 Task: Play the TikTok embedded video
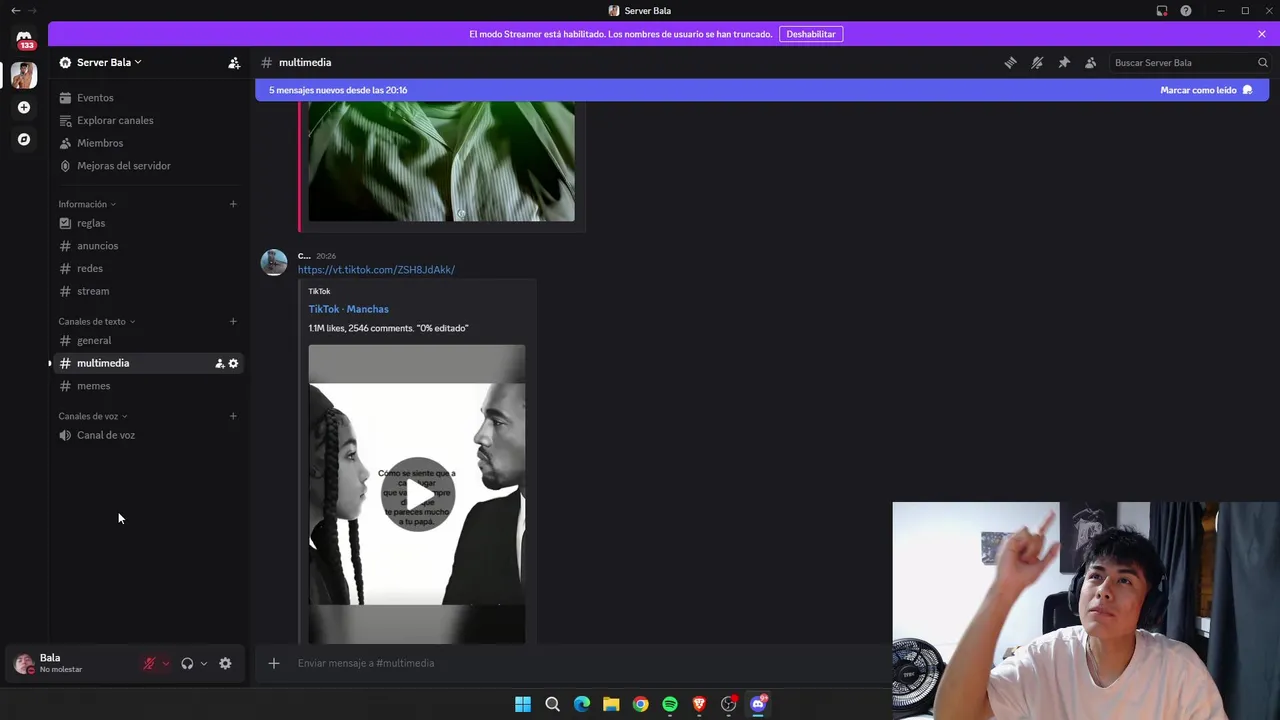417,494
